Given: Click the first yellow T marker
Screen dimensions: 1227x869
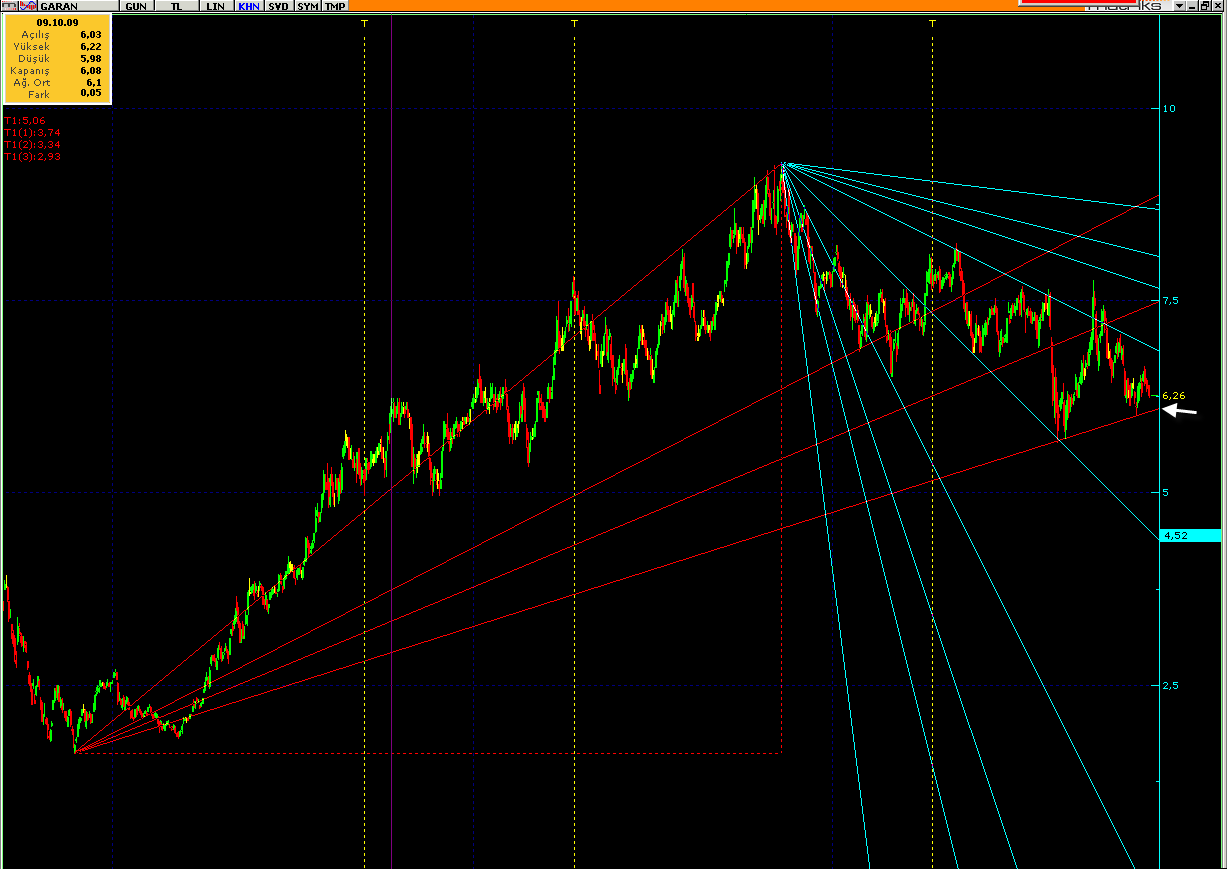Looking at the screenshot, I should click(x=364, y=22).
